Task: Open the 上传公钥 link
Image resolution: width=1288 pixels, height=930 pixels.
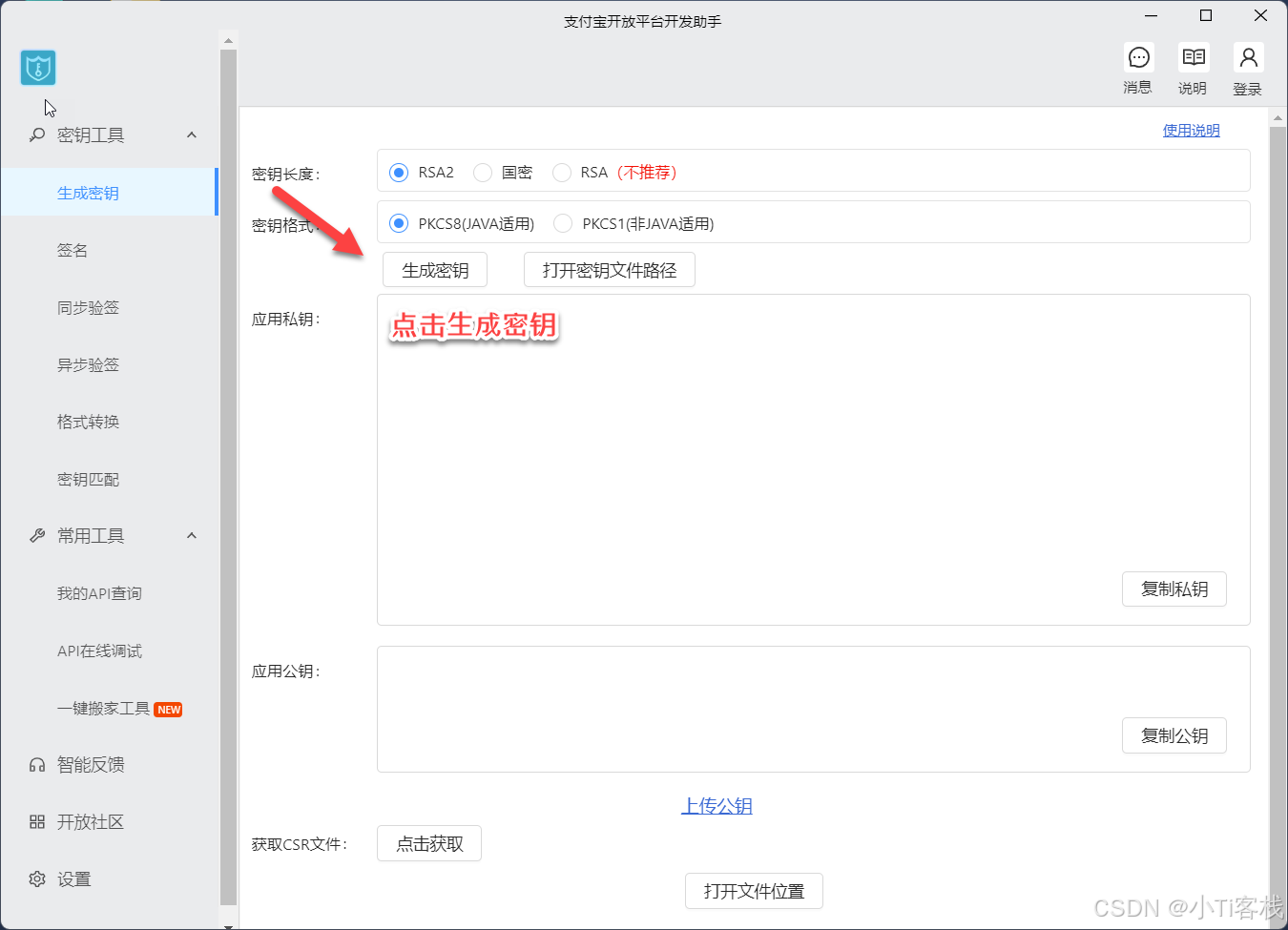Action: [x=717, y=806]
